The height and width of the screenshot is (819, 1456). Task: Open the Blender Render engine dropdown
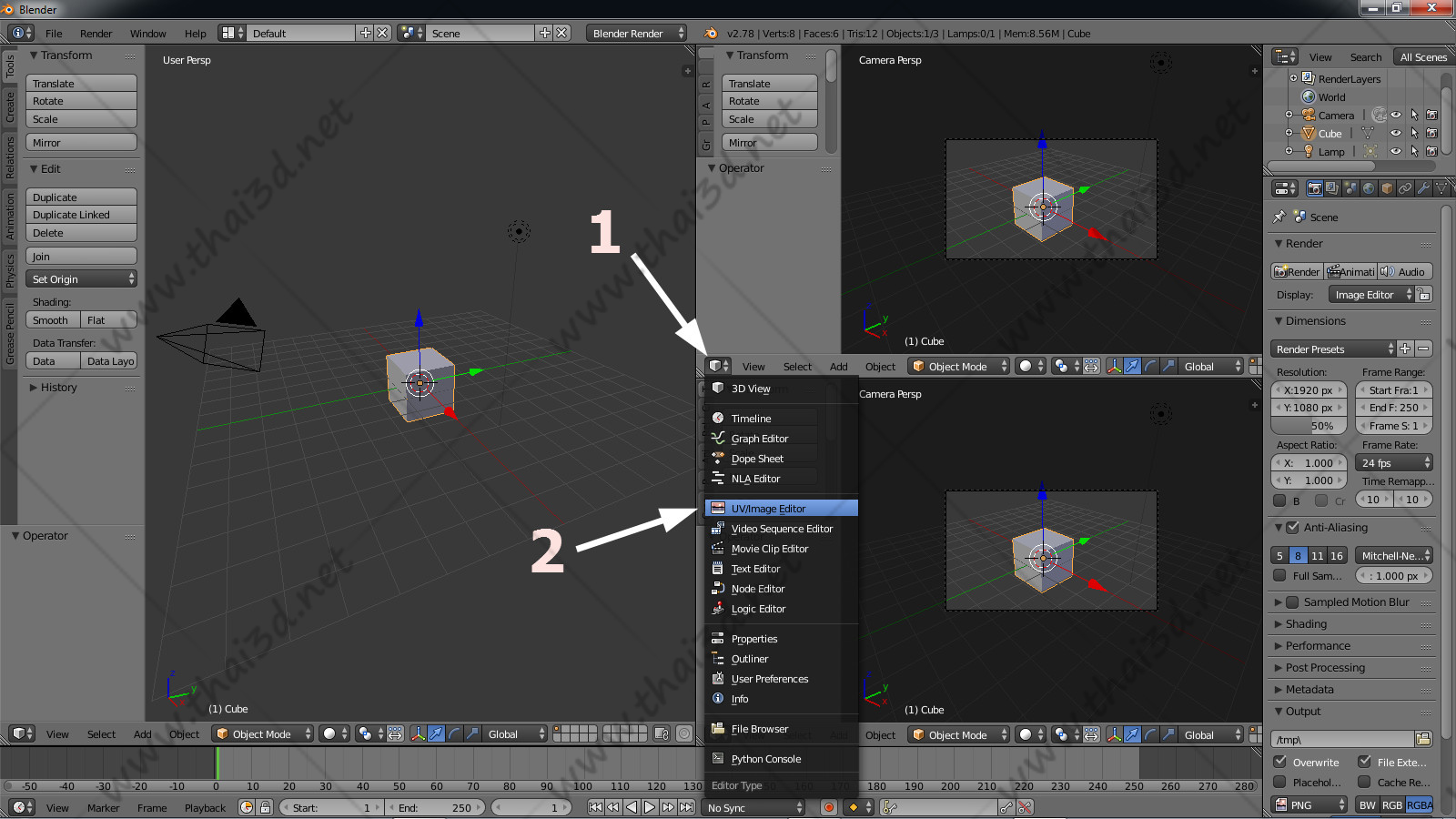(x=636, y=34)
